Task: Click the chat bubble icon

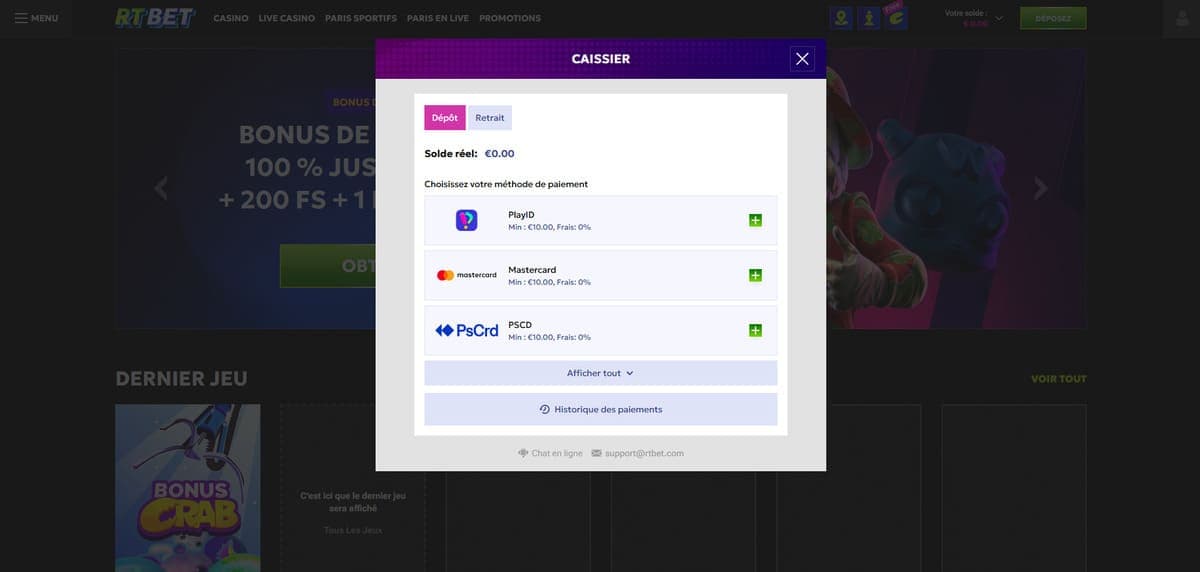Action: (523, 453)
